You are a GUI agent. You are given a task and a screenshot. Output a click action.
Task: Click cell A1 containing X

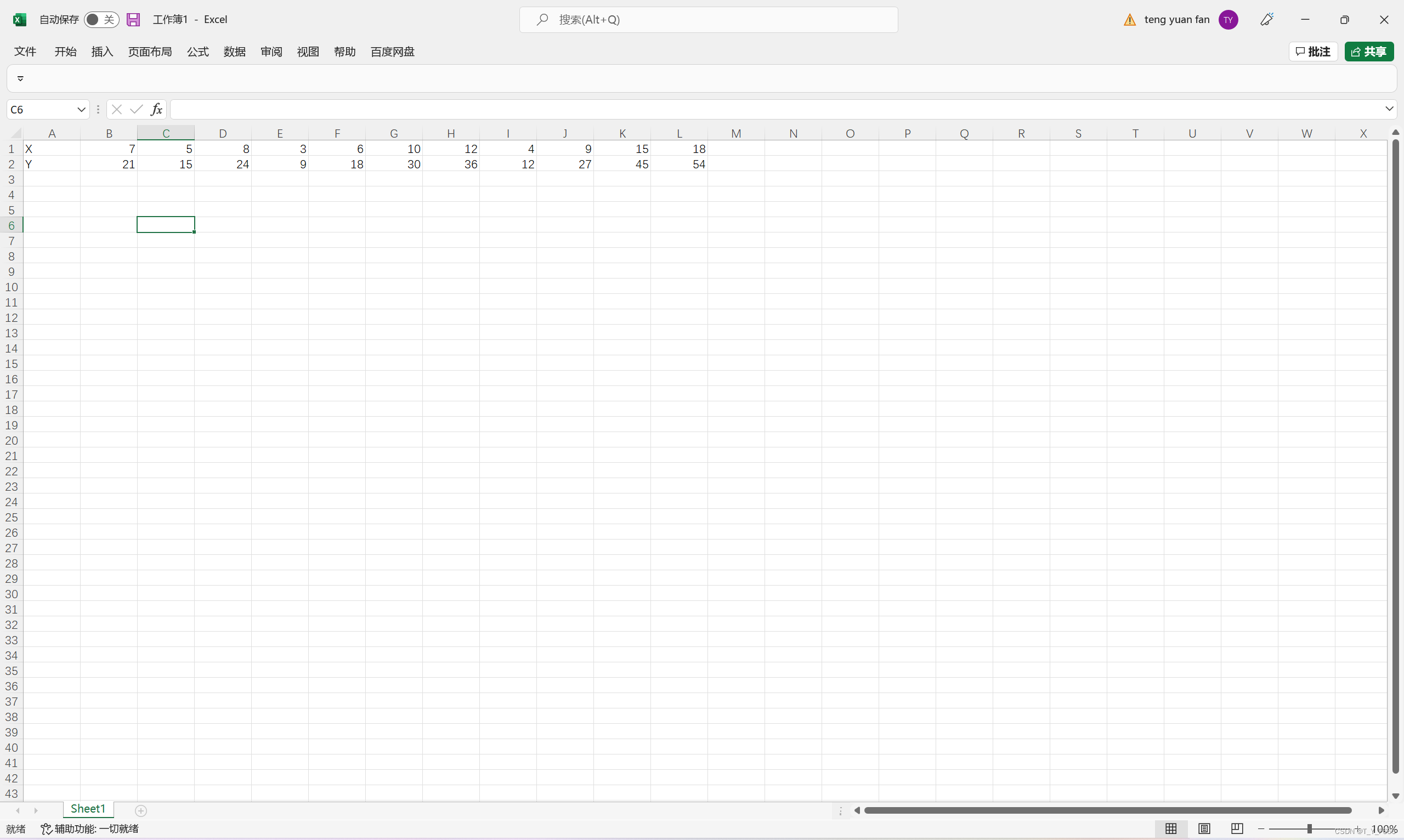(x=52, y=149)
